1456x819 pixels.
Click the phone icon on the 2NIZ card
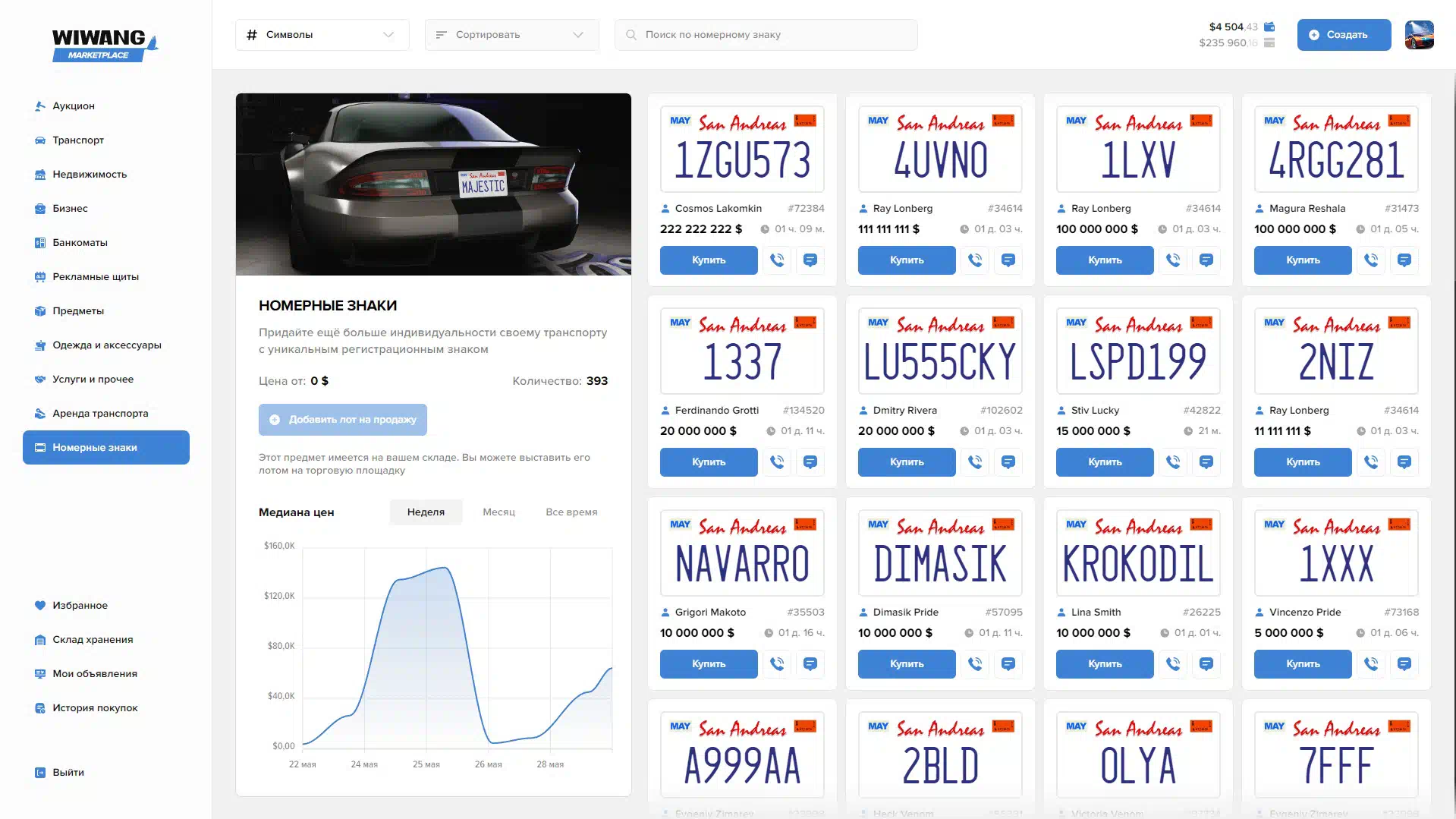click(1371, 462)
